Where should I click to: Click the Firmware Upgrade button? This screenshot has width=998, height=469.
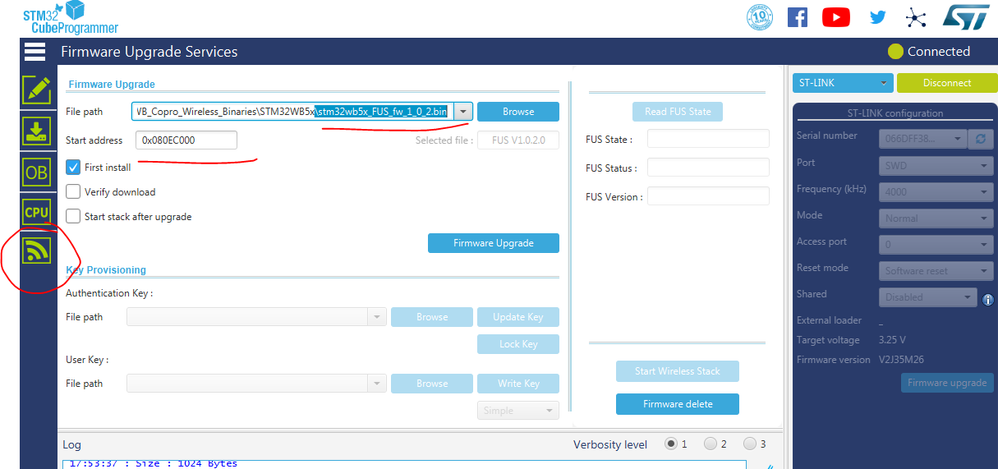point(493,243)
